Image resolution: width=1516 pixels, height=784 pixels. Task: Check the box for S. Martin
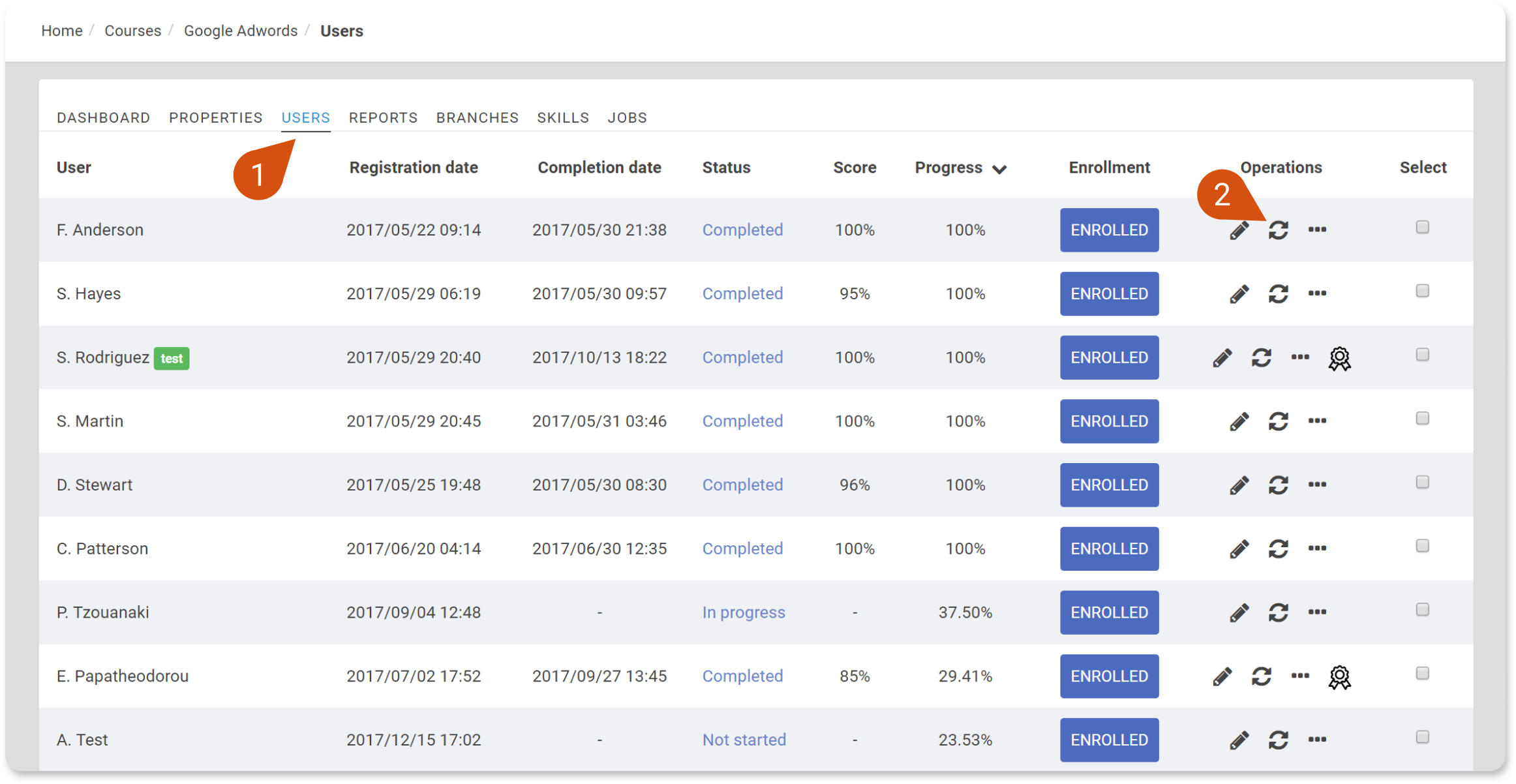point(1423,419)
